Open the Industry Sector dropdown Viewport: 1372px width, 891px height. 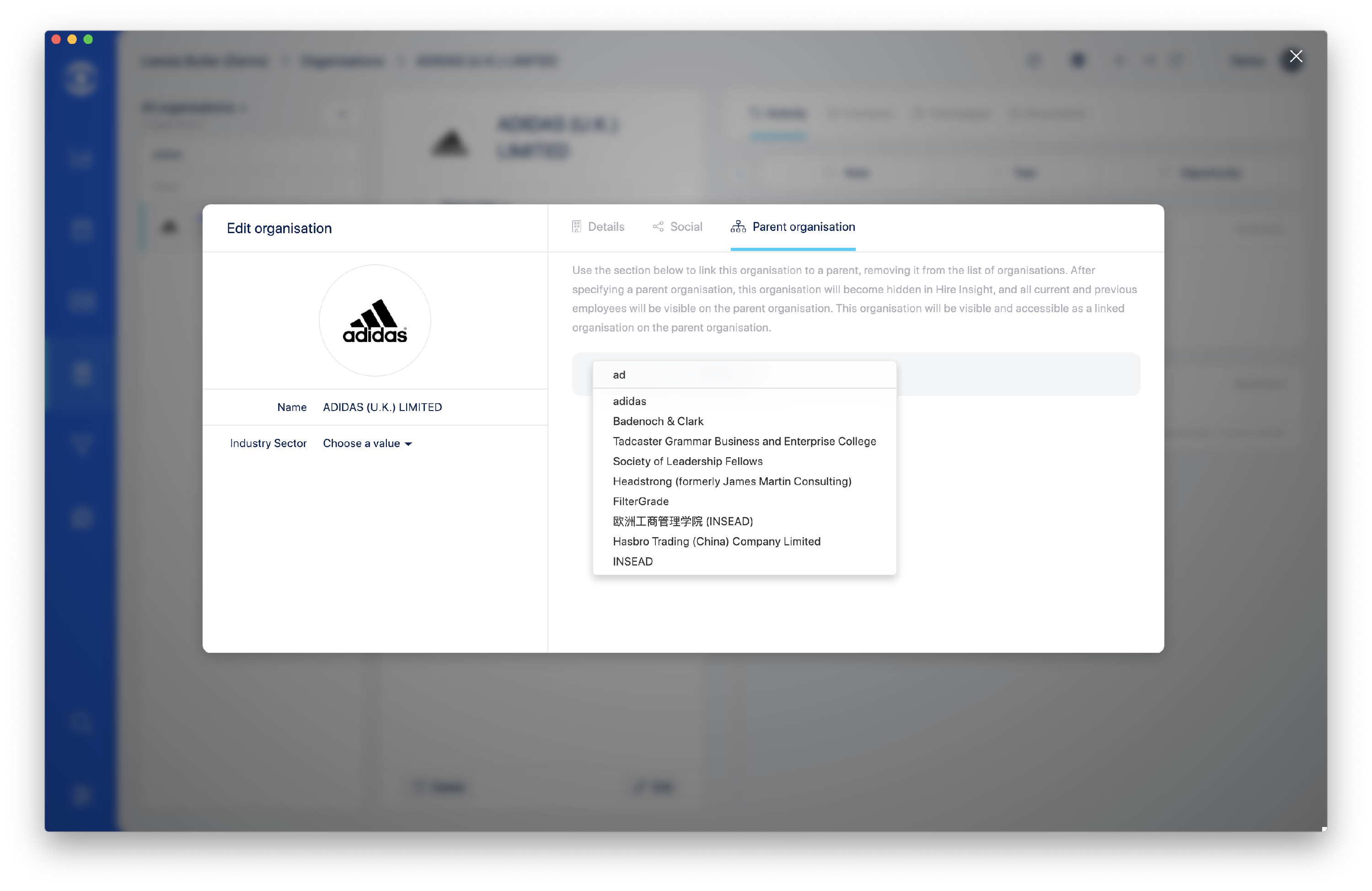[367, 443]
